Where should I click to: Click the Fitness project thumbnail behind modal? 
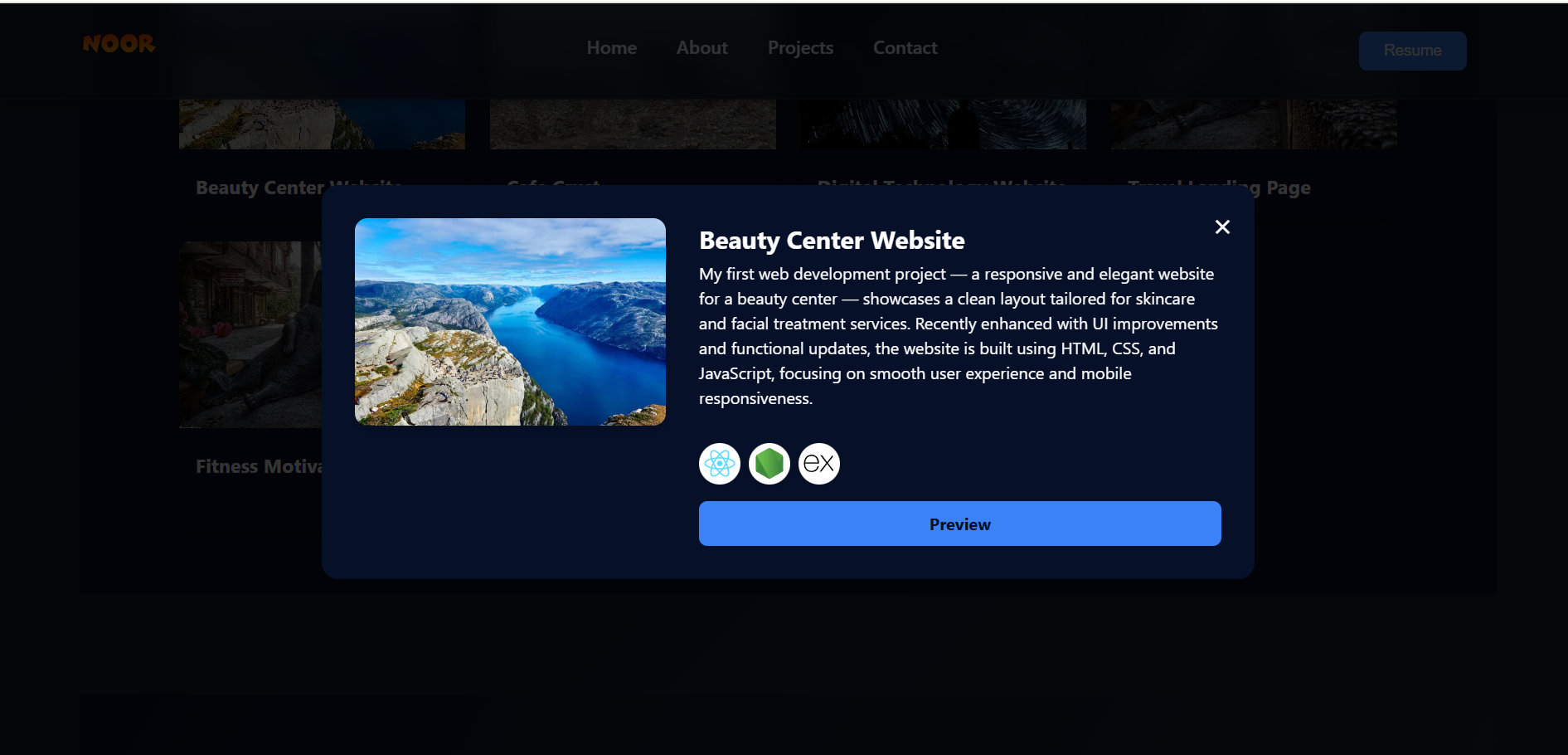click(250, 334)
